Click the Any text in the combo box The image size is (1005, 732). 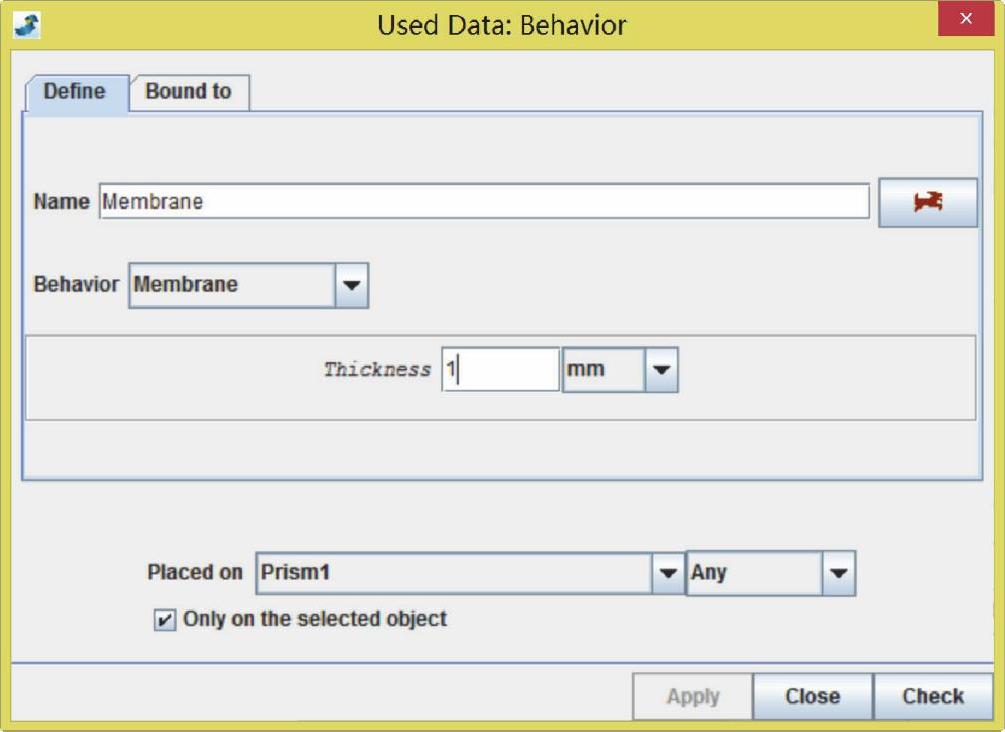pyautogui.click(x=753, y=574)
